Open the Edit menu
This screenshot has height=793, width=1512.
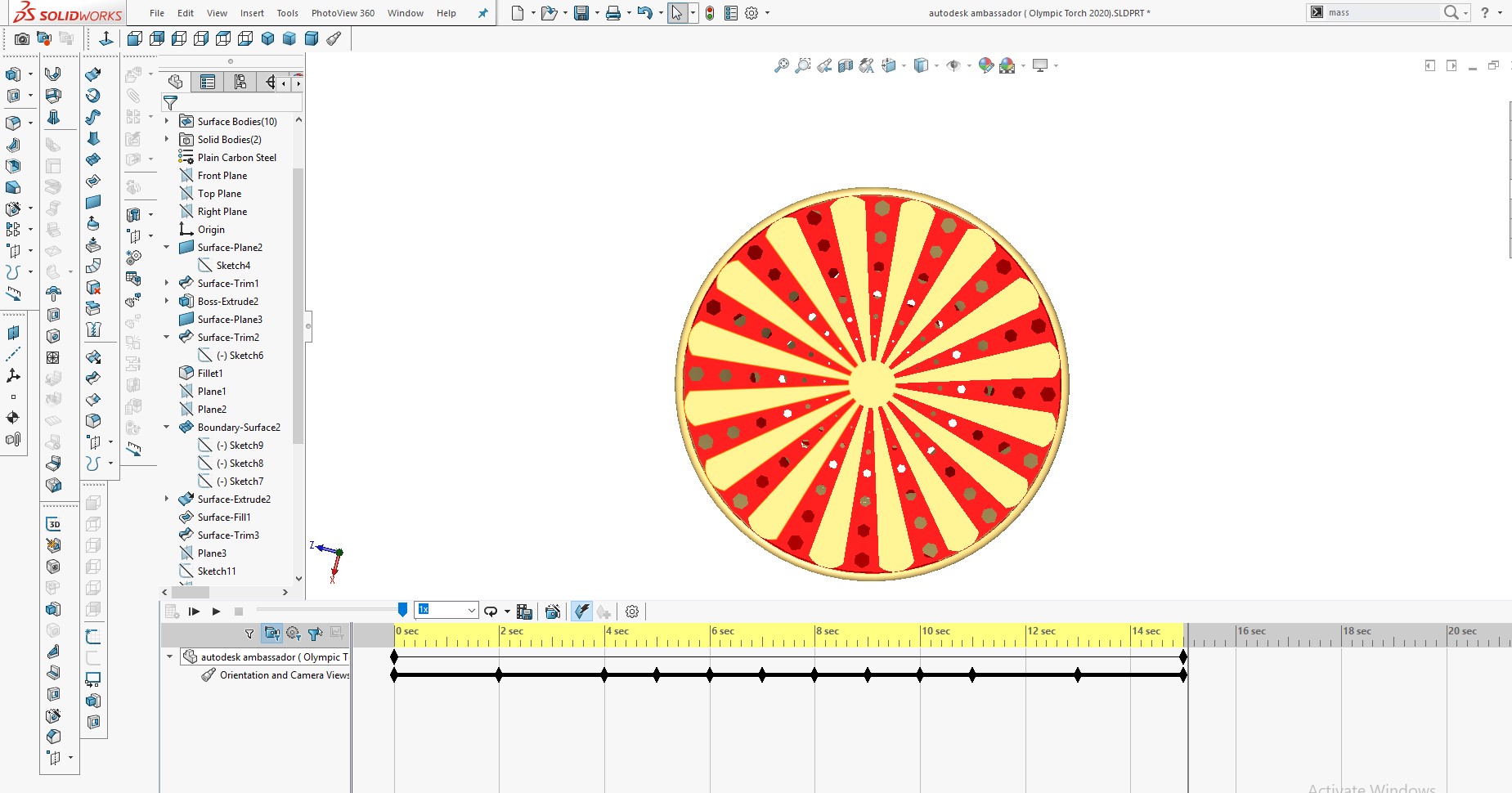(186, 13)
